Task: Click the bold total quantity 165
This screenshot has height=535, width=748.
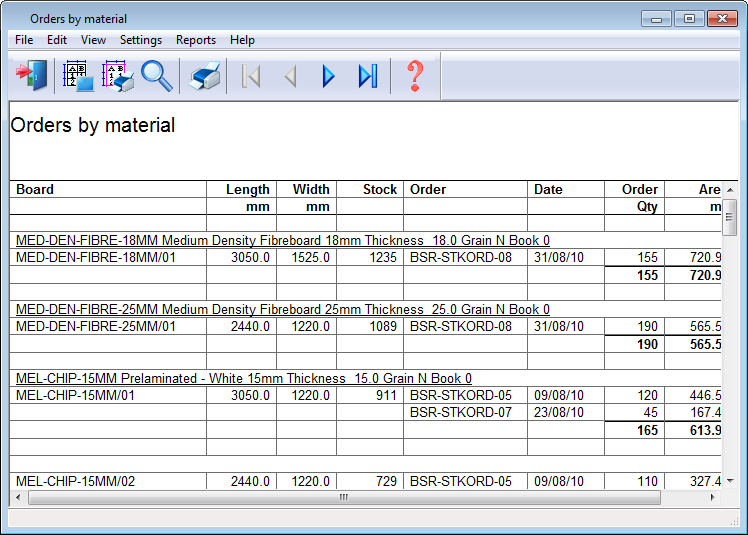Action: (647, 430)
